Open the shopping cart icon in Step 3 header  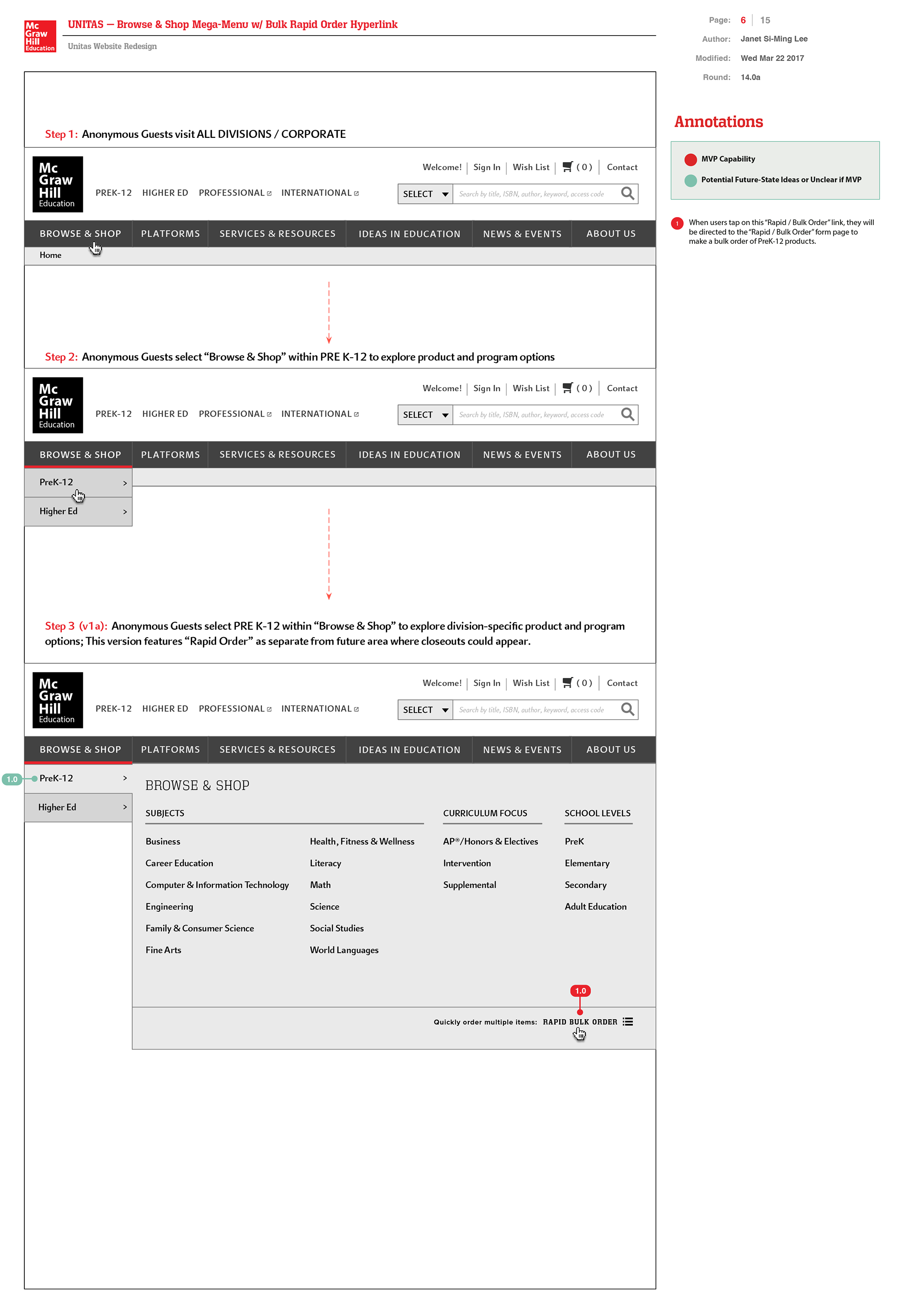coord(568,683)
